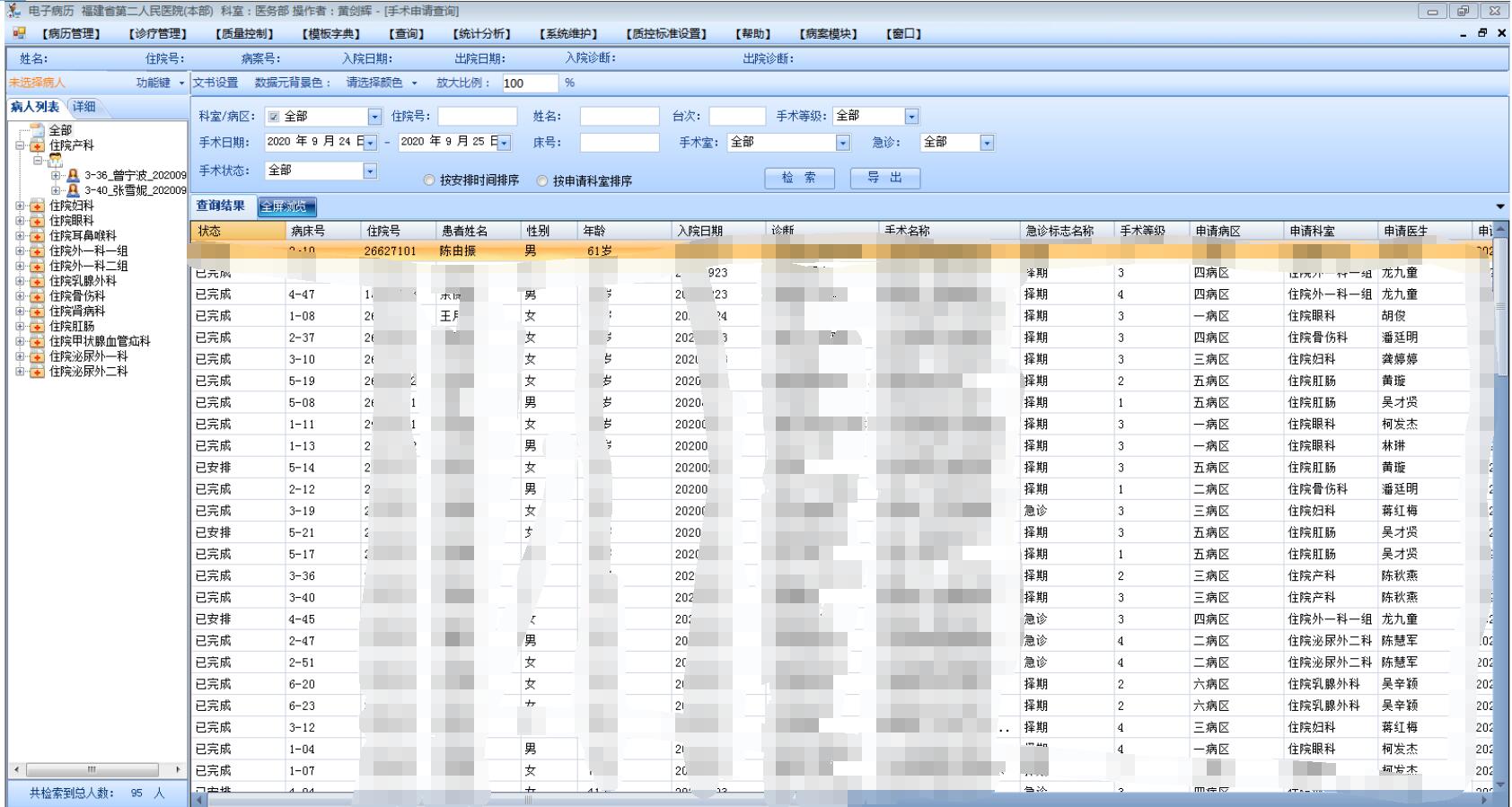Open the 手术状态 dropdown

(370, 171)
